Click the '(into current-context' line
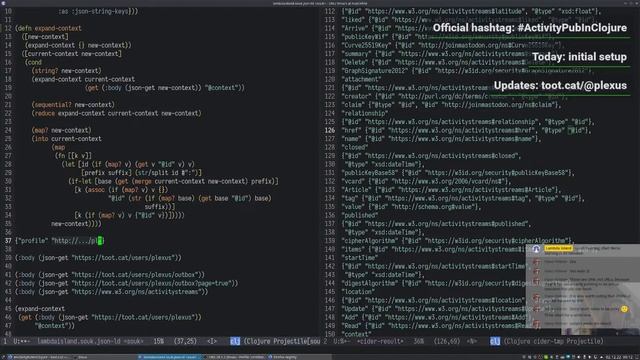 click(x=67, y=139)
